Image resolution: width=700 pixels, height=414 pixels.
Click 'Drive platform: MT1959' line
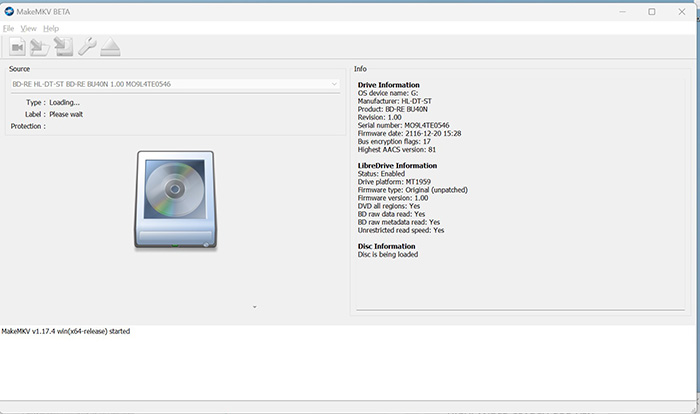394,182
